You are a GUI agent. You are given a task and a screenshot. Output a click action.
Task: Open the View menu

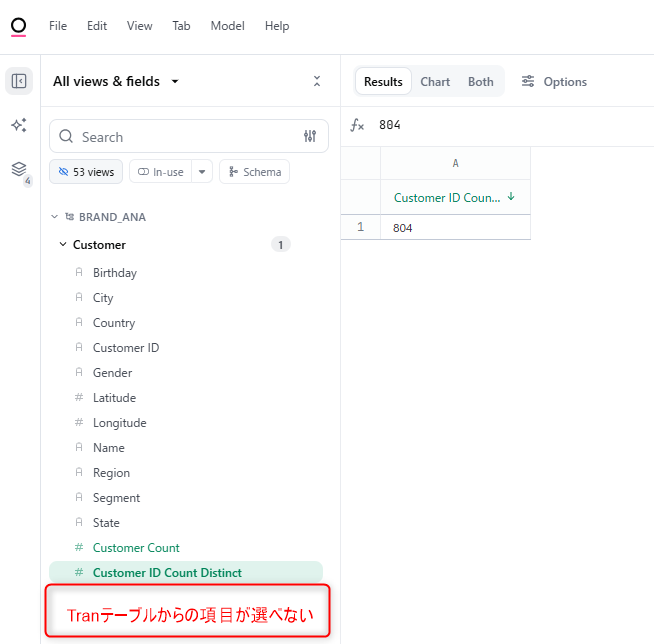coord(139,26)
